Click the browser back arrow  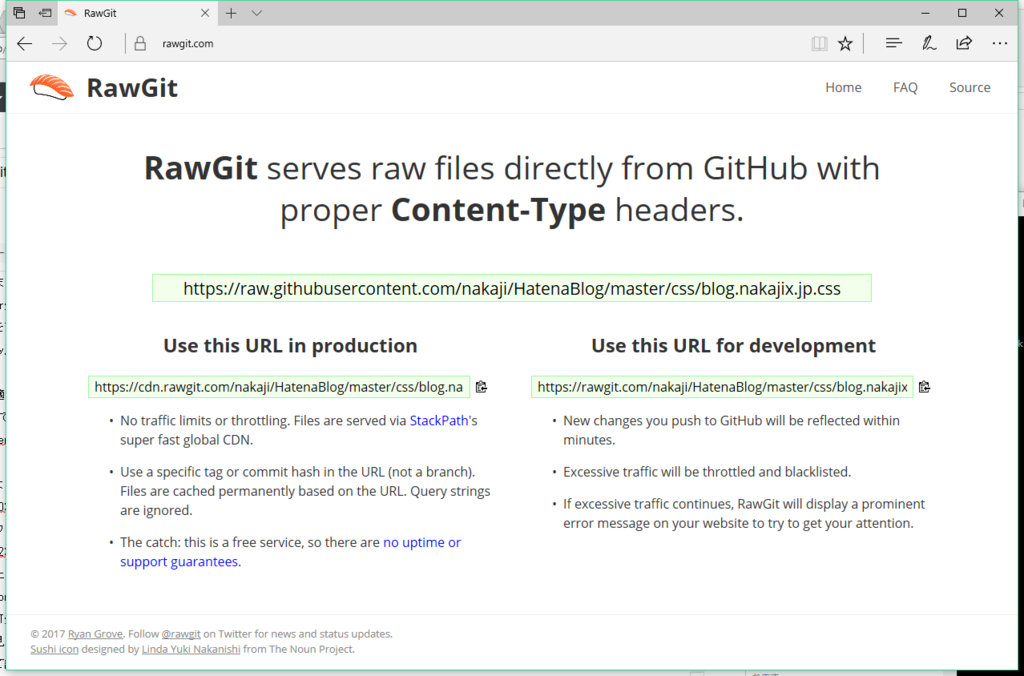click(x=24, y=44)
